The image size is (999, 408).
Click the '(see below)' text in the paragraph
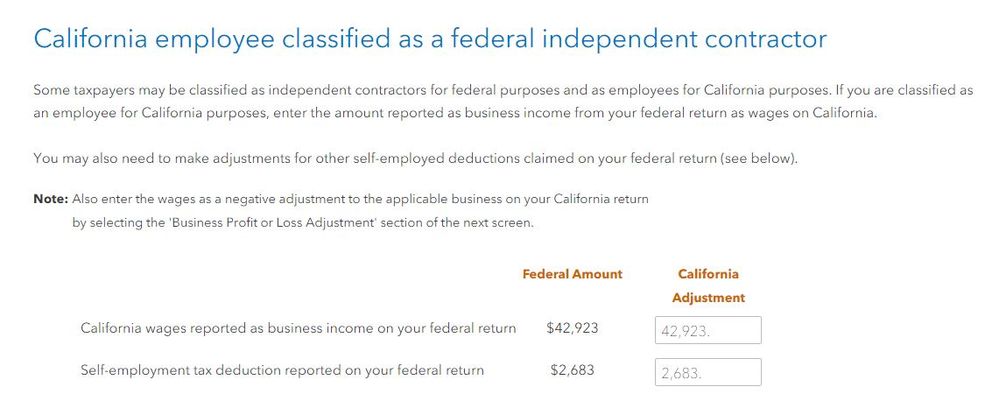coord(758,158)
